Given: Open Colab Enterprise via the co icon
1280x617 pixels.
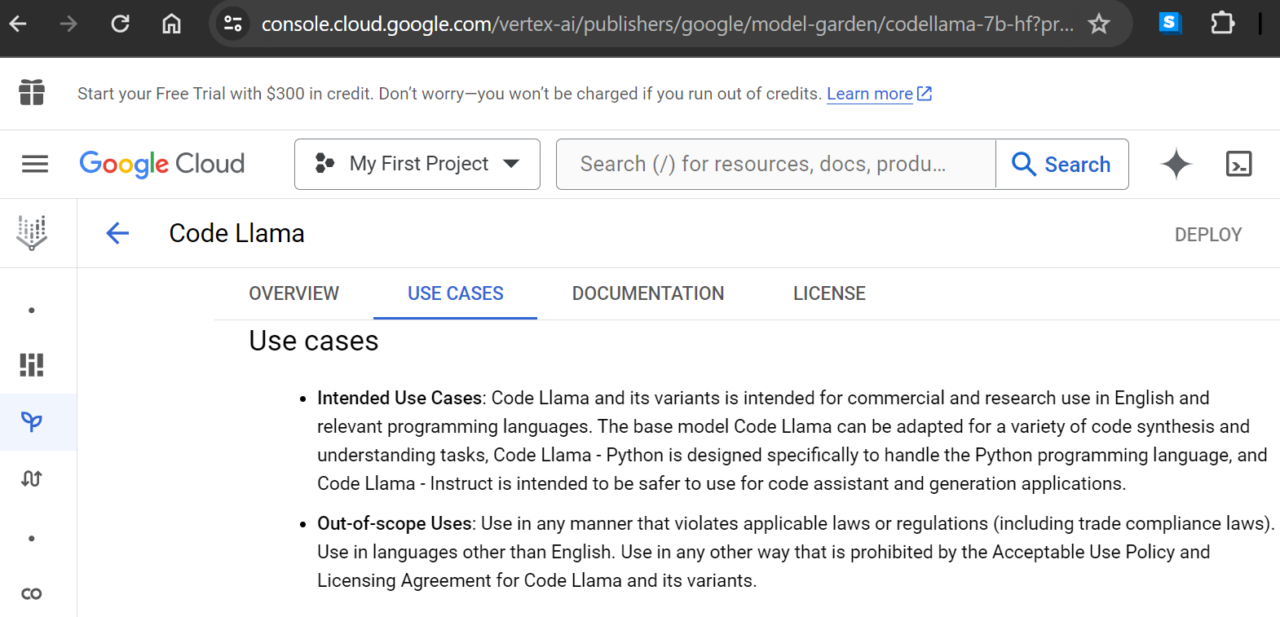Looking at the screenshot, I should click(x=31, y=593).
